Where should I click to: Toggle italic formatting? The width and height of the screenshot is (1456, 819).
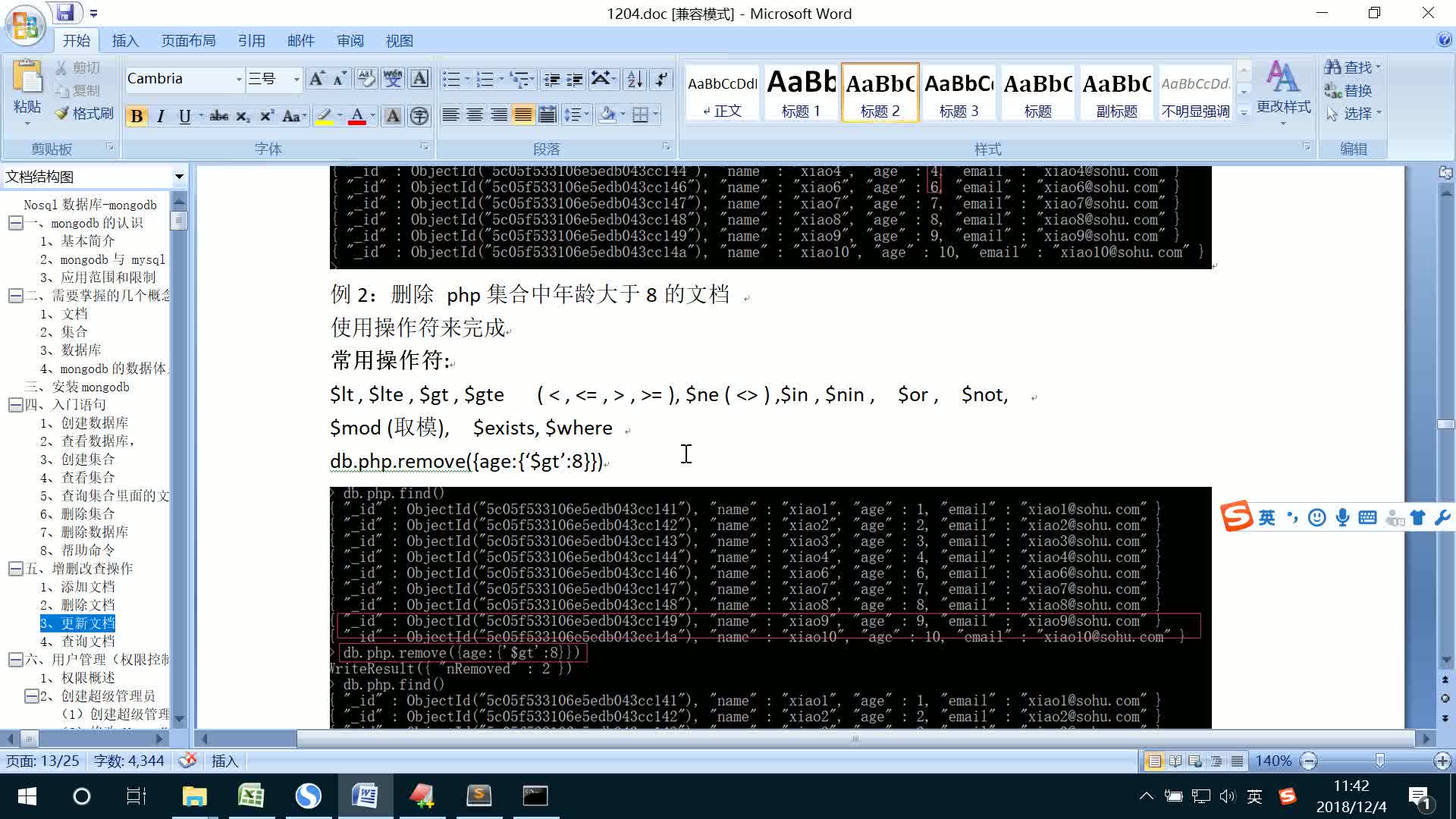(160, 116)
